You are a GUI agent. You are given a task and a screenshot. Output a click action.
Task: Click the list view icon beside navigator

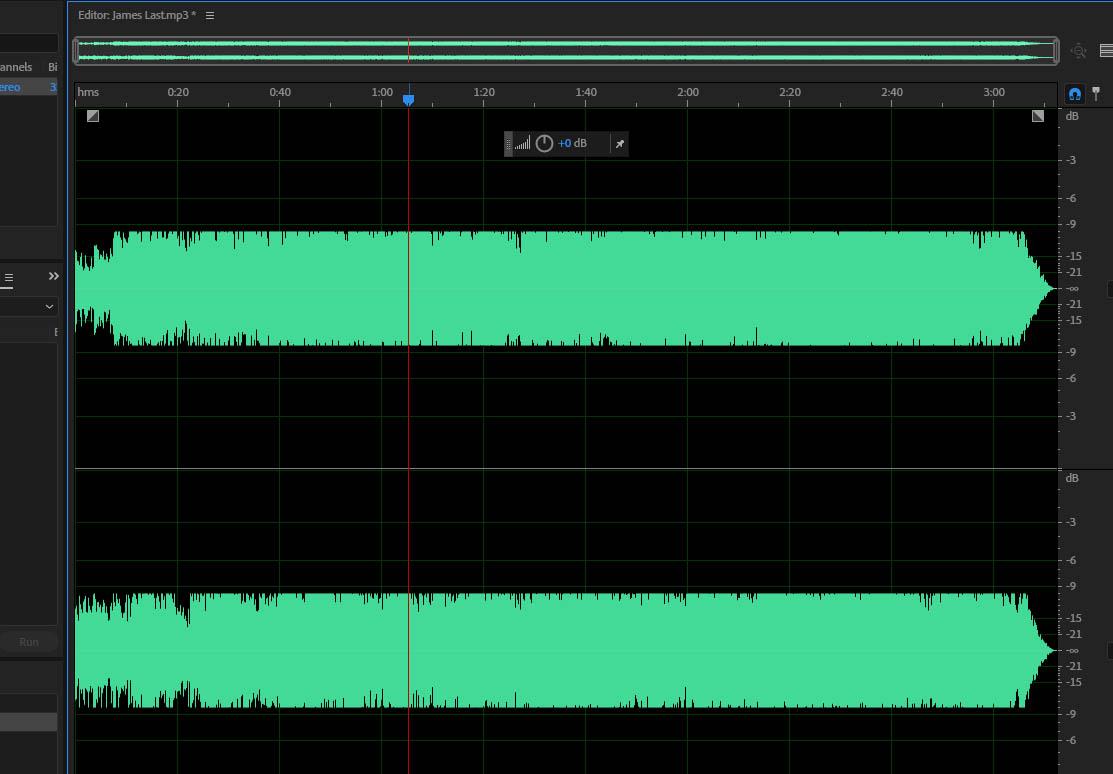[x=1106, y=50]
